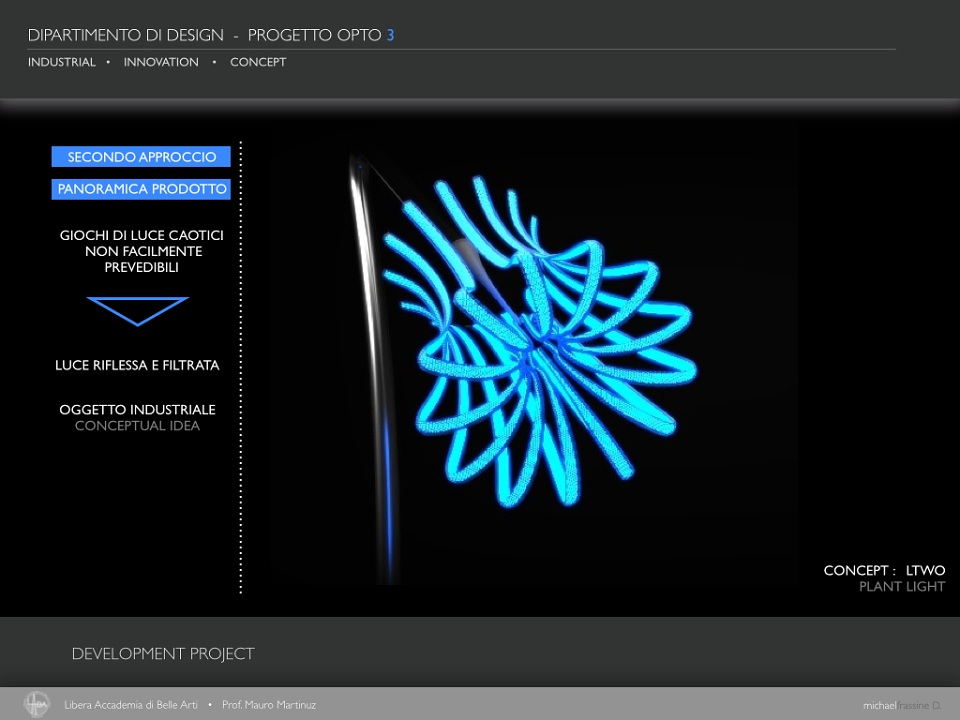Click the INNOVATION header item
The height and width of the screenshot is (720, 960).
tap(161, 62)
